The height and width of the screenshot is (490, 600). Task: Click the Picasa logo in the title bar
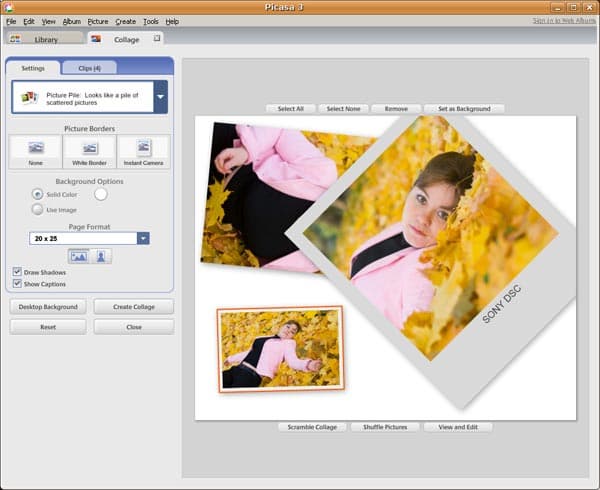tap(8, 7)
